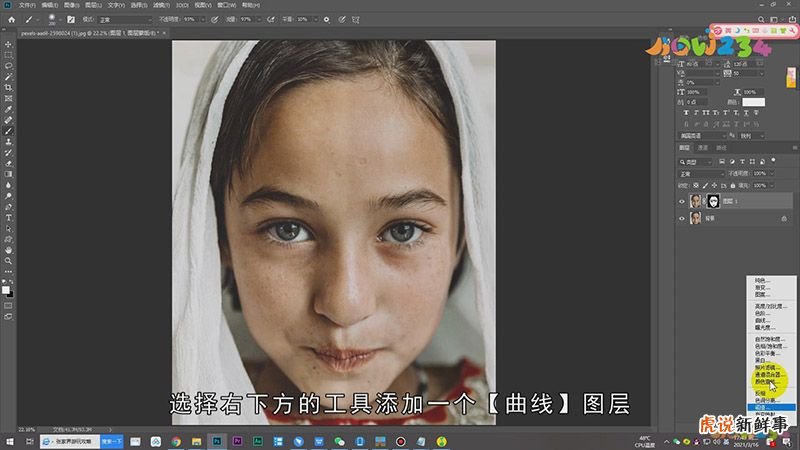Select the Hand tool
Image resolution: width=800 pixels, height=450 pixels.
8,250
